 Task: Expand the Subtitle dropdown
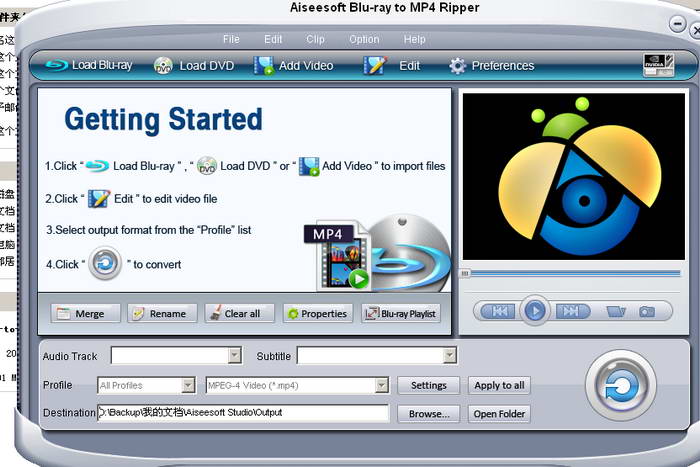tap(450, 356)
